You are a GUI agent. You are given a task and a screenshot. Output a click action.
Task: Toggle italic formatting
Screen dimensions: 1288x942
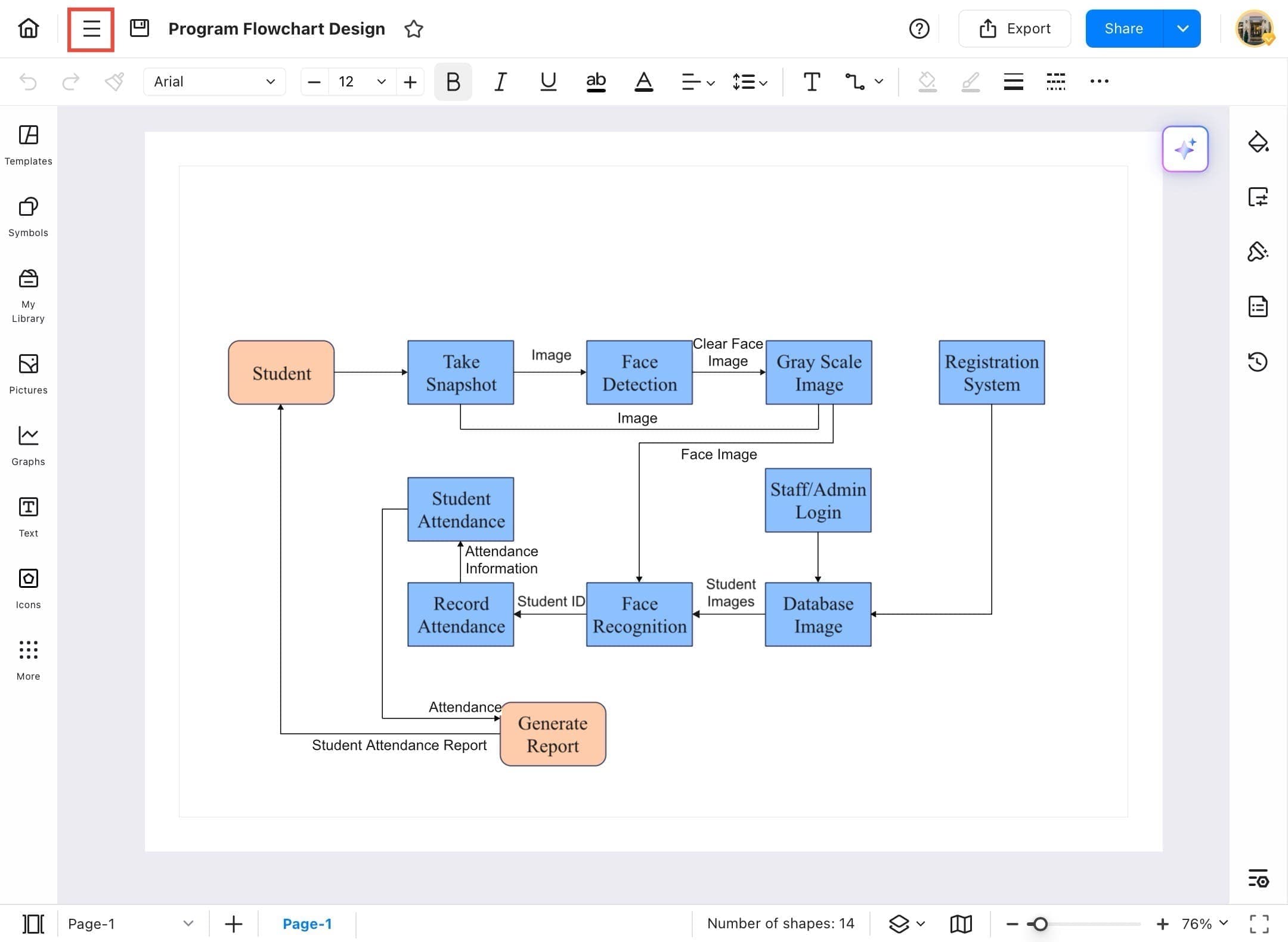tap(500, 82)
